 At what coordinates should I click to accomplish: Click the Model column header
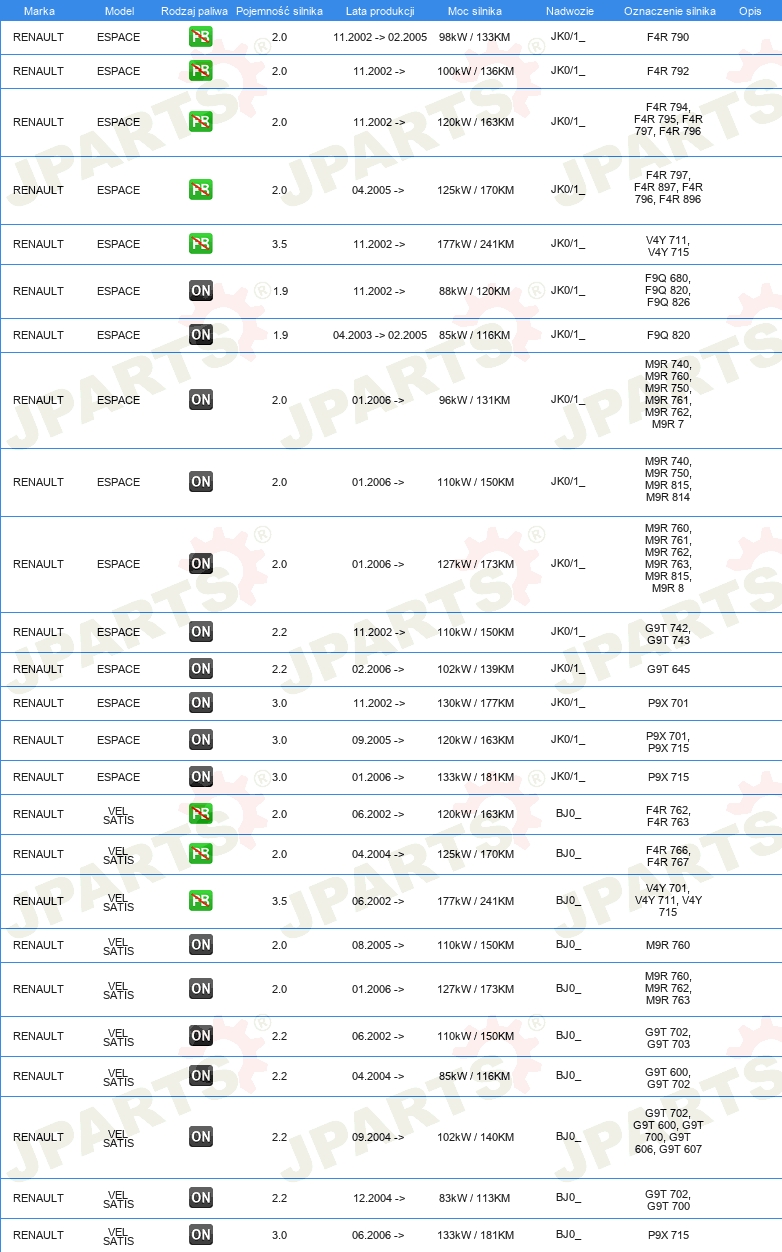pos(119,10)
